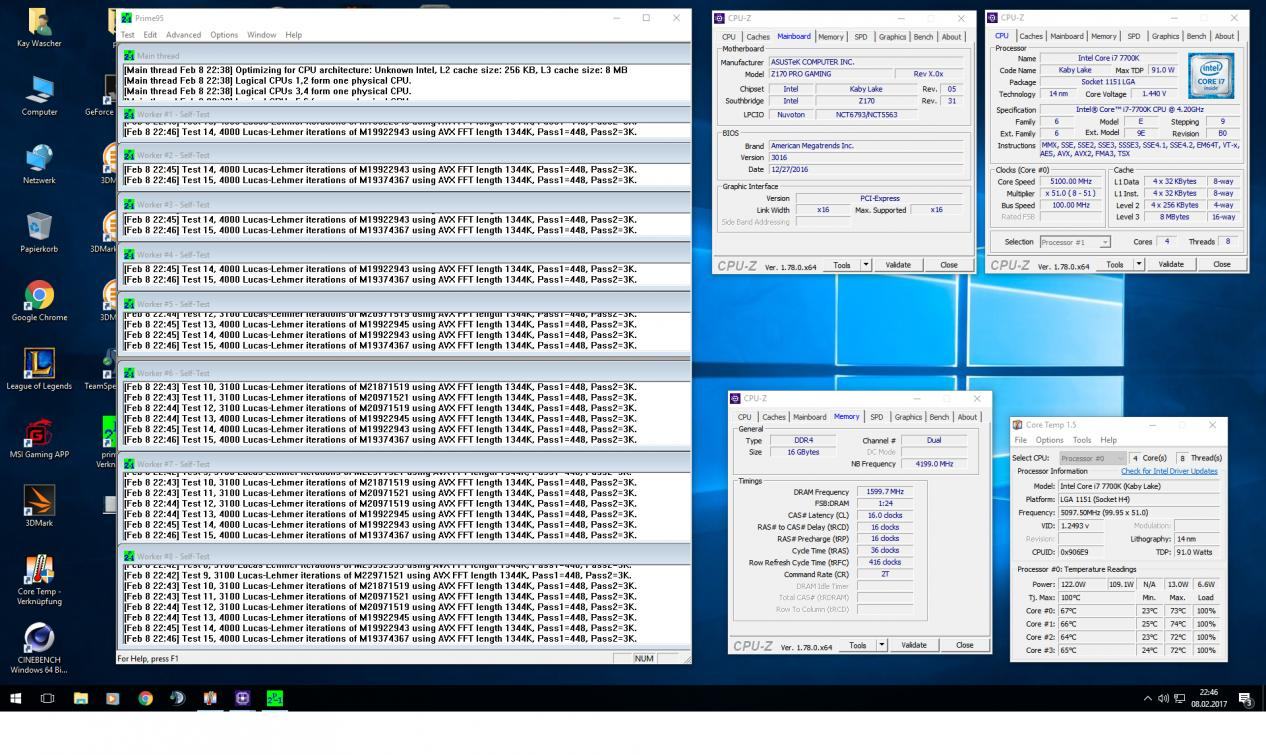
Task: Click the NB Frequency 4199.0 MHz value
Action: [x=934, y=464]
